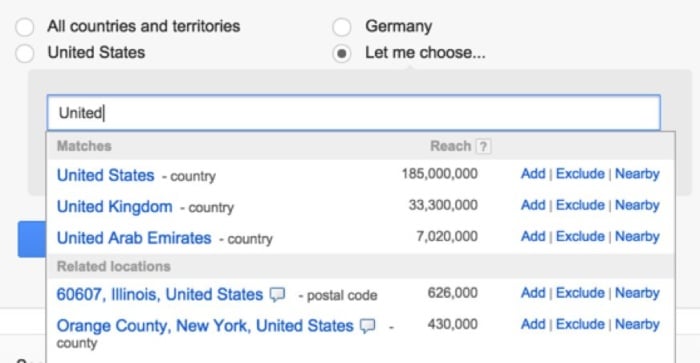Select All countries and territories radio button
The height and width of the screenshot is (363, 700).
pos(25,27)
